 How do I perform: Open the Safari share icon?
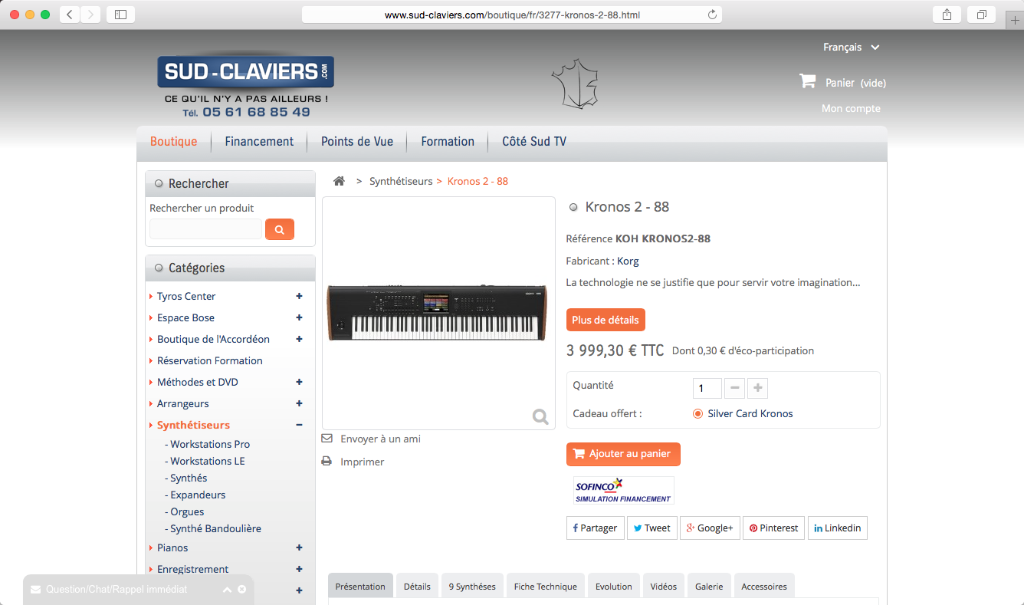point(946,14)
